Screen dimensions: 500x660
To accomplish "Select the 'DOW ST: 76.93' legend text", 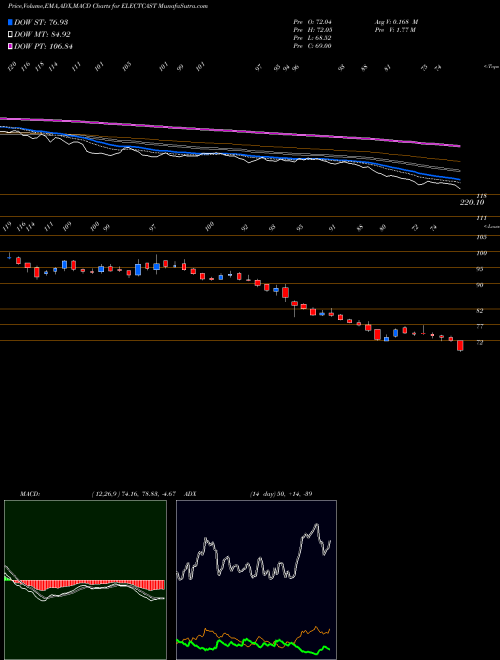I will pyautogui.click(x=41, y=22).
